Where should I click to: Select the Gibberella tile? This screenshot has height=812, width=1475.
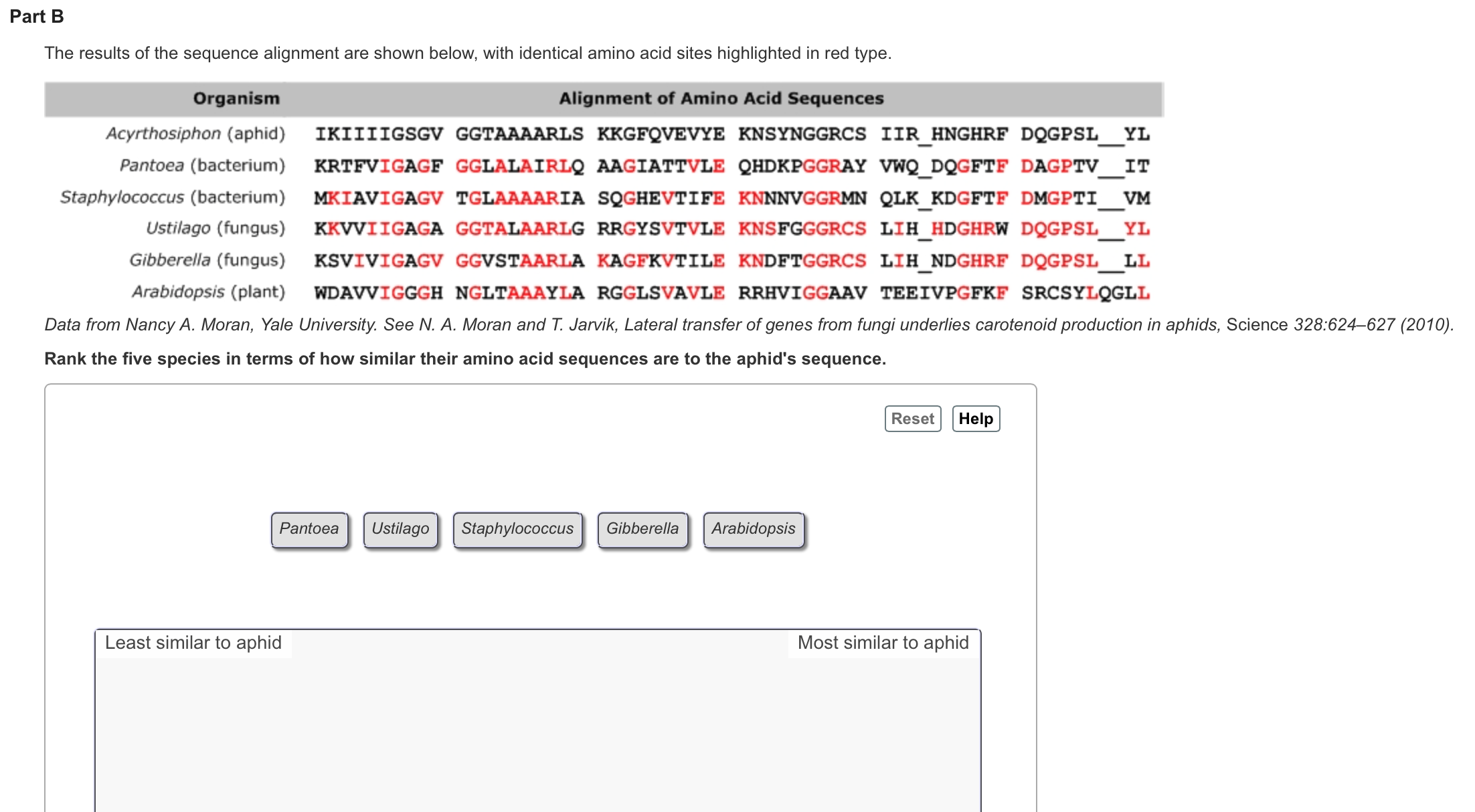pos(642,529)
